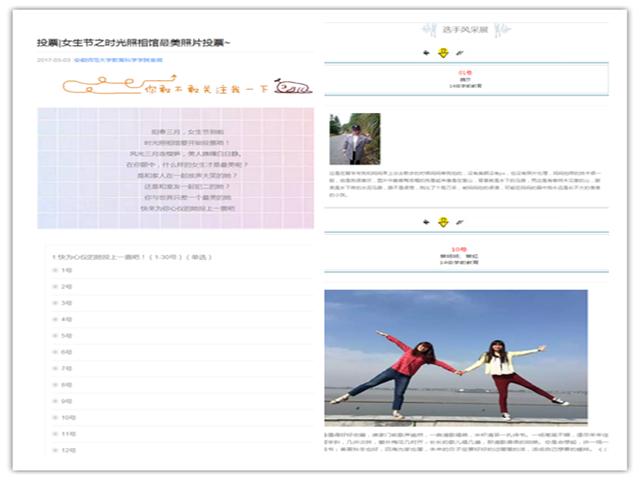The width and height of the screenshot is (640, 480).
Task: Open the 01号 contestant photo
Action: coord(354,138)
